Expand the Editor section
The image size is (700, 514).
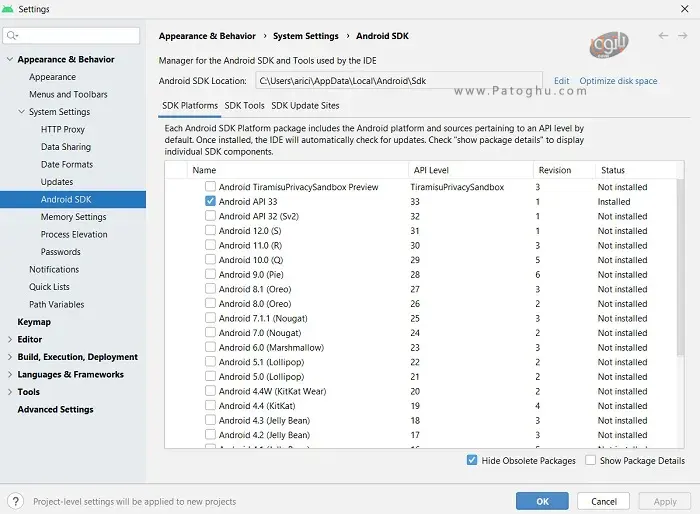point(10,339)
